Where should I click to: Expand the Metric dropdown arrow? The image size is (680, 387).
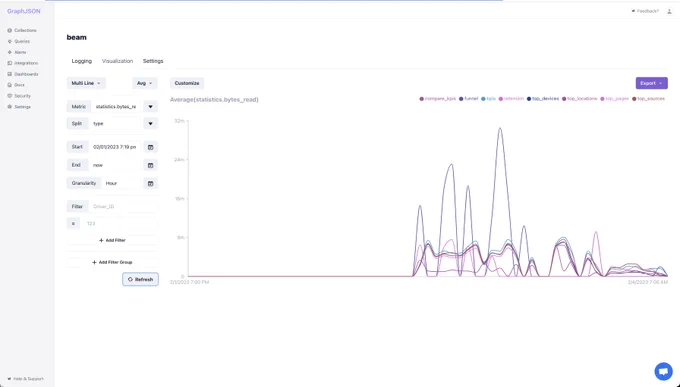[x=150, y=107]
